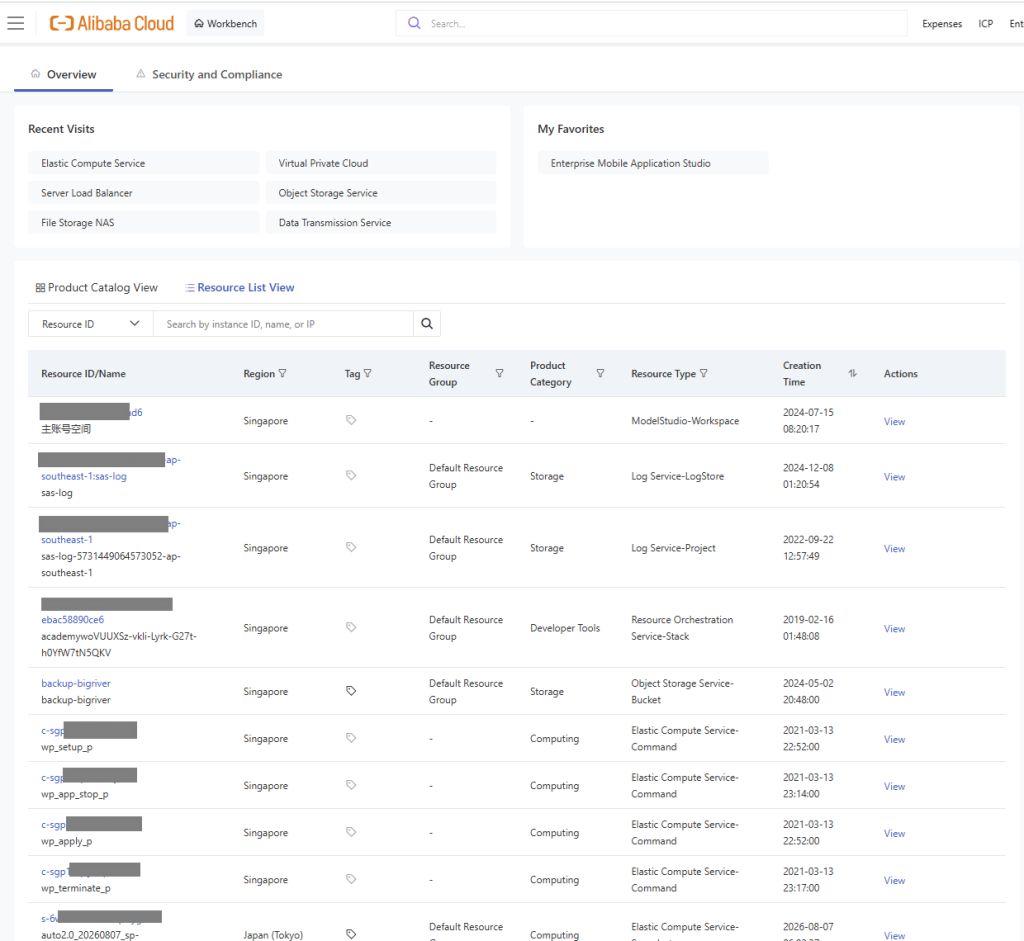
Task: Select the 2019-02-16 creation time cell
Action: tap(808, 628)
